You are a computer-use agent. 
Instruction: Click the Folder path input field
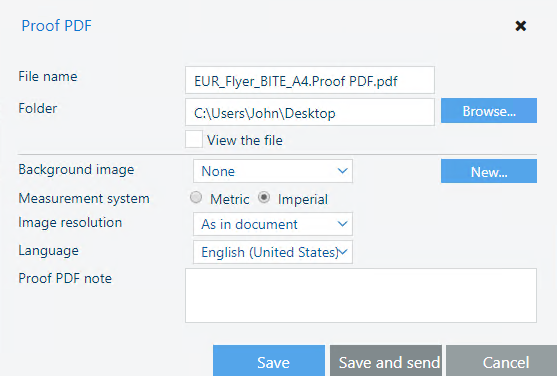coord(310,112)
